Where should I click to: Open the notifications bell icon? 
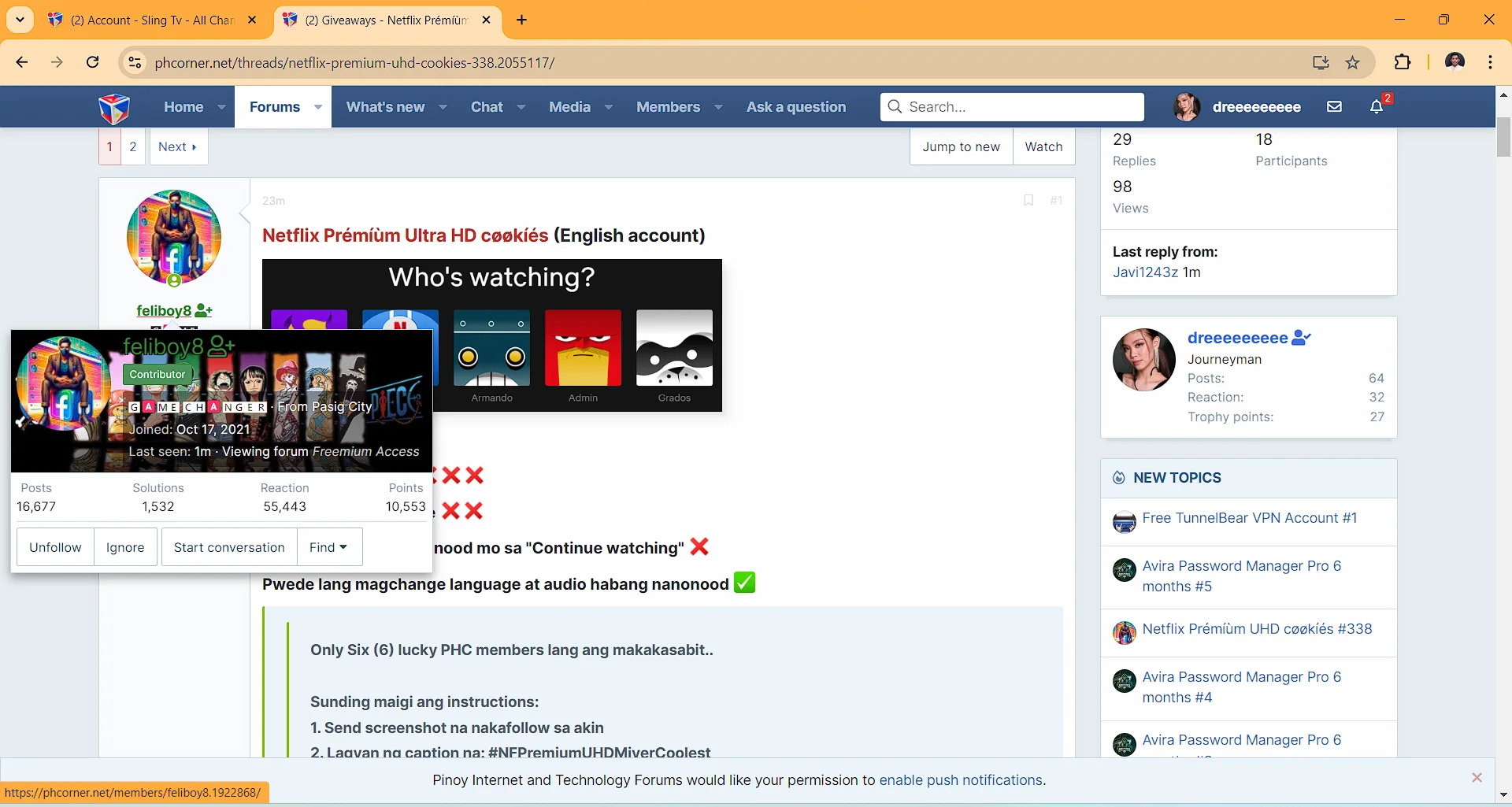1377,106
